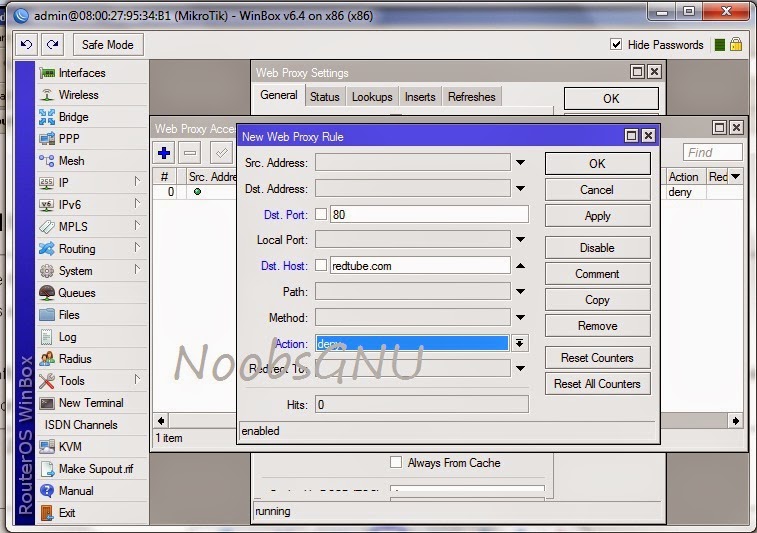
Task: Click the Safe Mode button
Action: pyautogui.click(x=108, y=45)
